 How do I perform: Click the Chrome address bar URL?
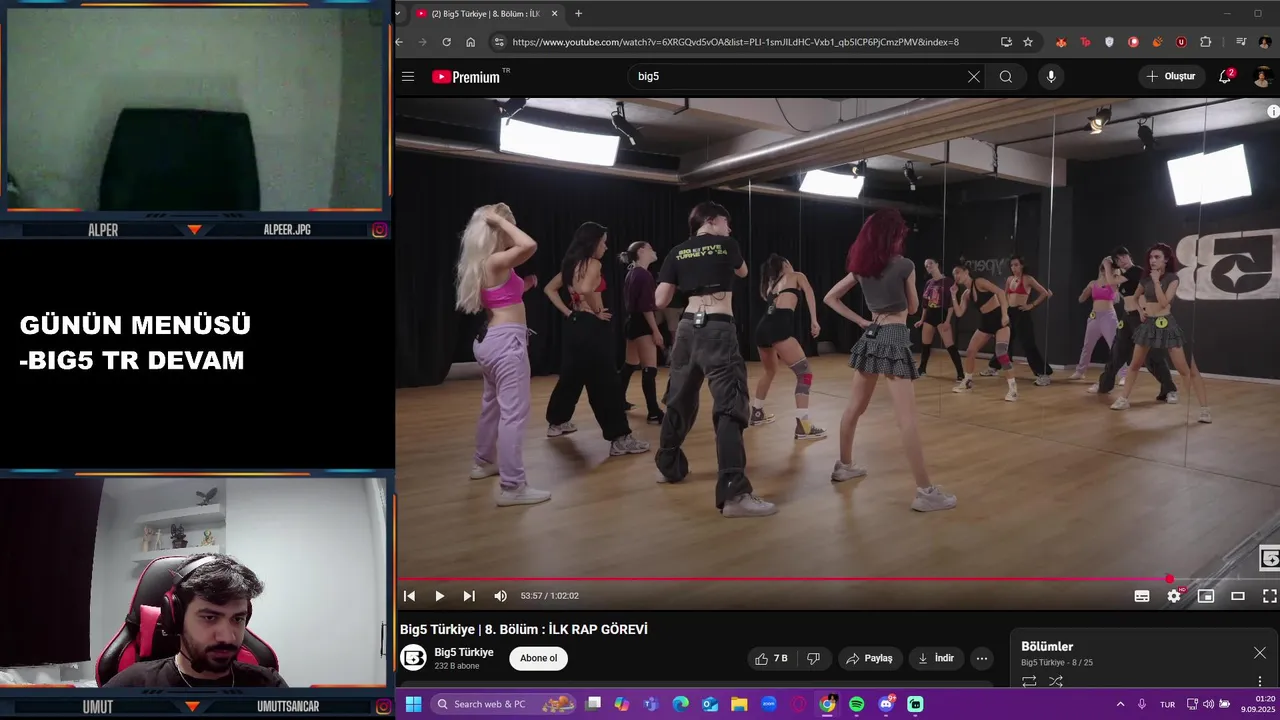735,42
